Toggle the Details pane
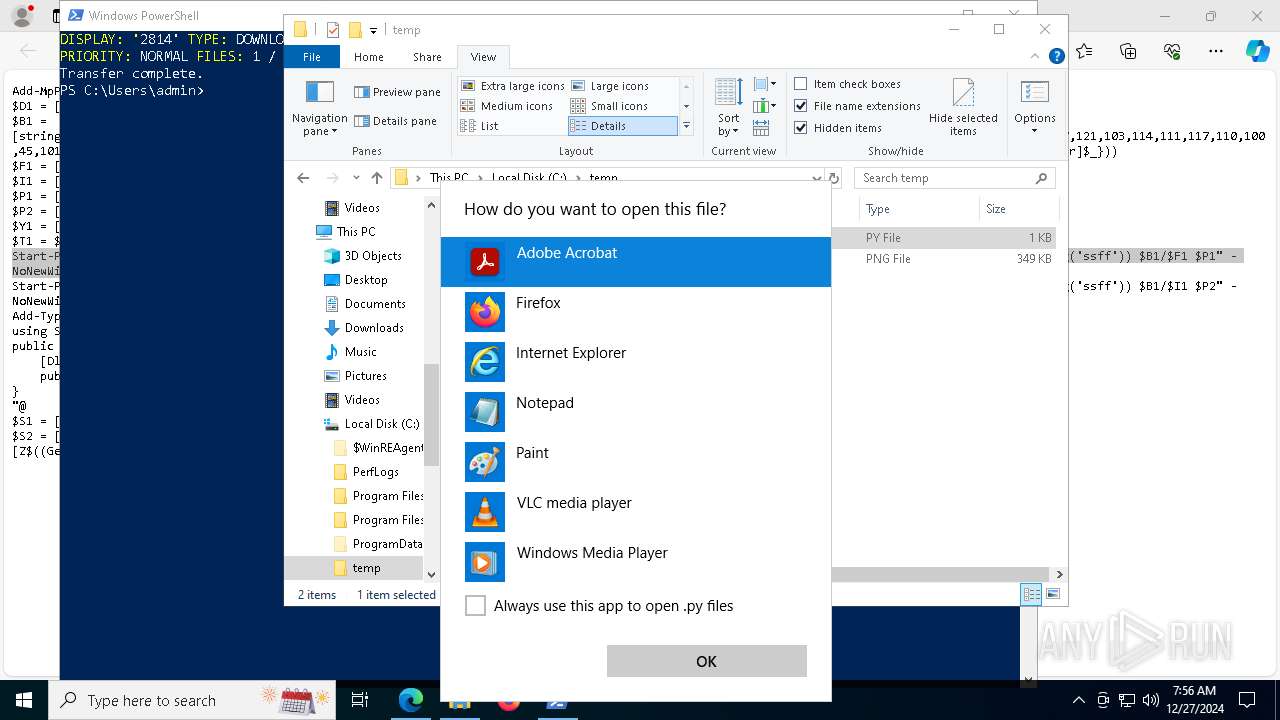The height and width of the screenshot is (720, 1280). pyautogui.click(x=395, y=121)
